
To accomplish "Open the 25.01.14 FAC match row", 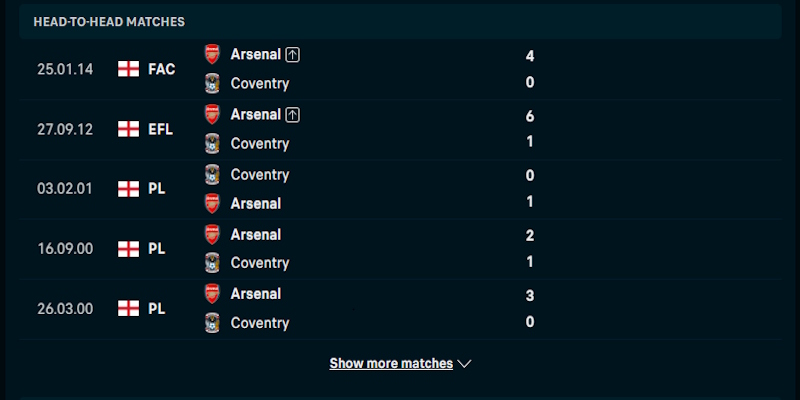I will coord(400,69).
